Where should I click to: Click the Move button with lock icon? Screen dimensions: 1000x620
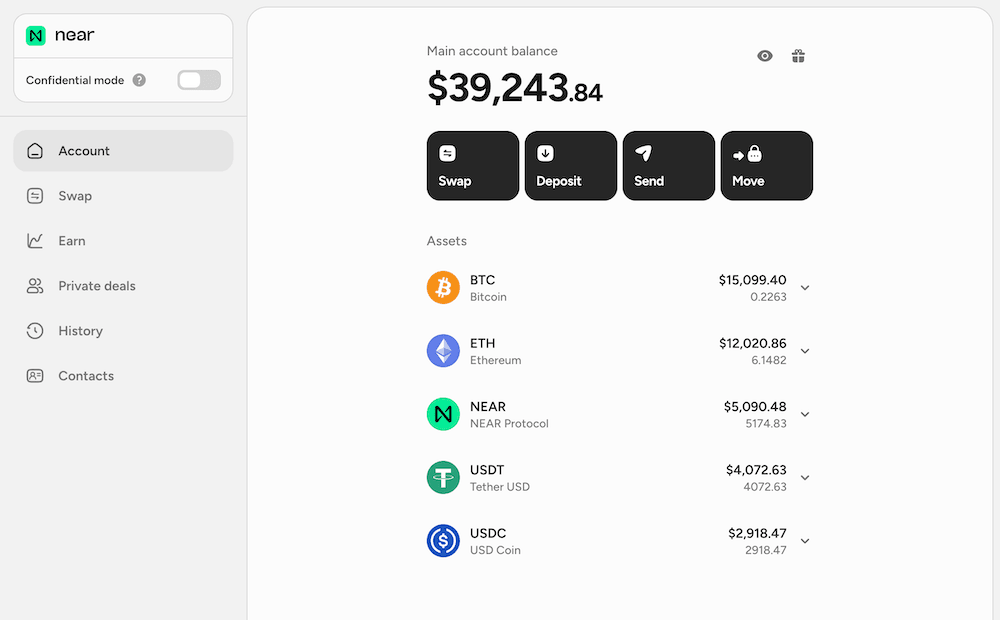[x=767, y=166]
